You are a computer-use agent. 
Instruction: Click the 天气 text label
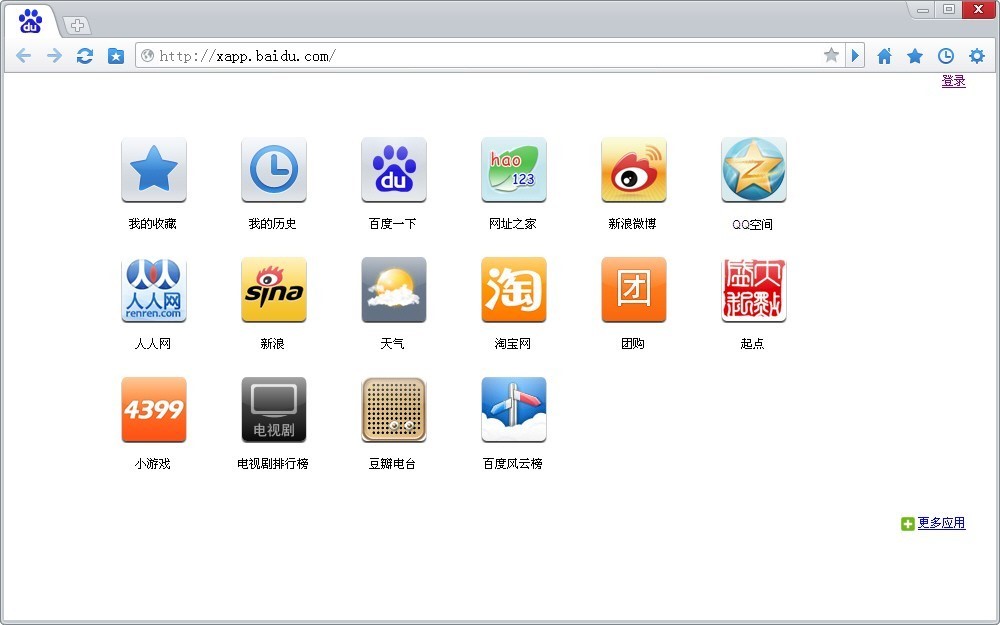click(x=392, y=344)
